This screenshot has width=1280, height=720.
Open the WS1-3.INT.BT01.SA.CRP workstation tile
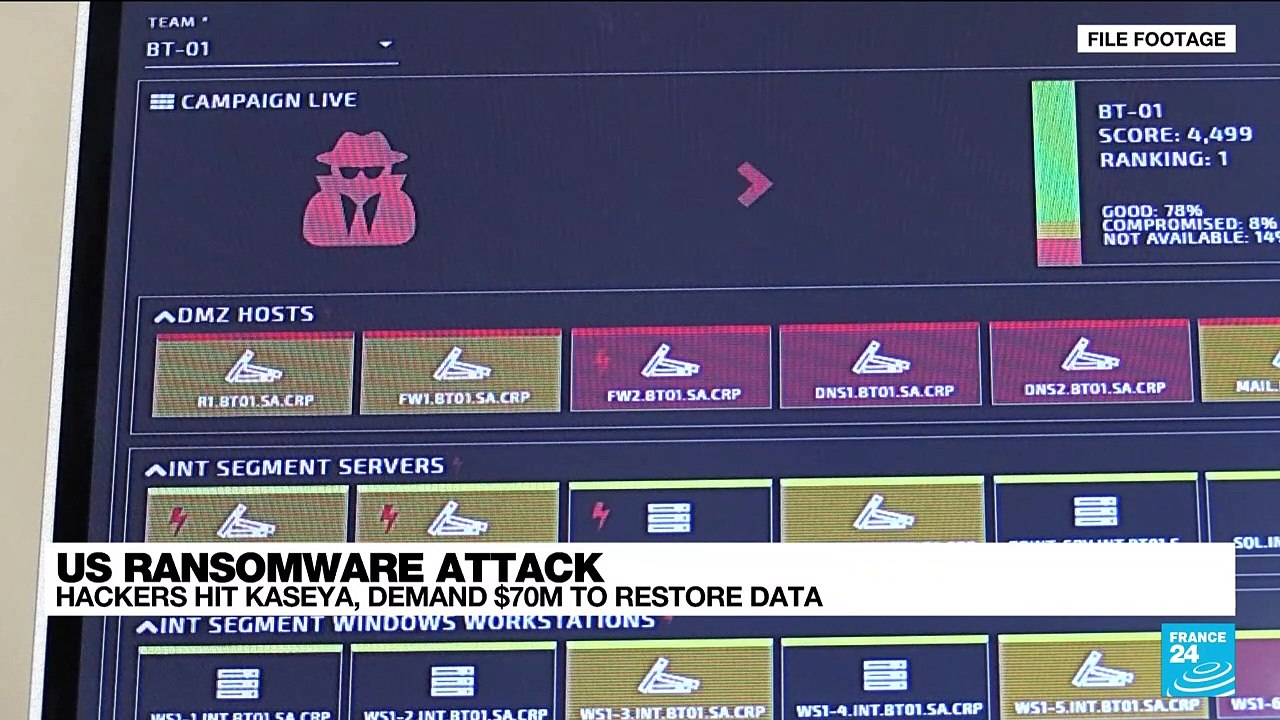pos(669,682)
